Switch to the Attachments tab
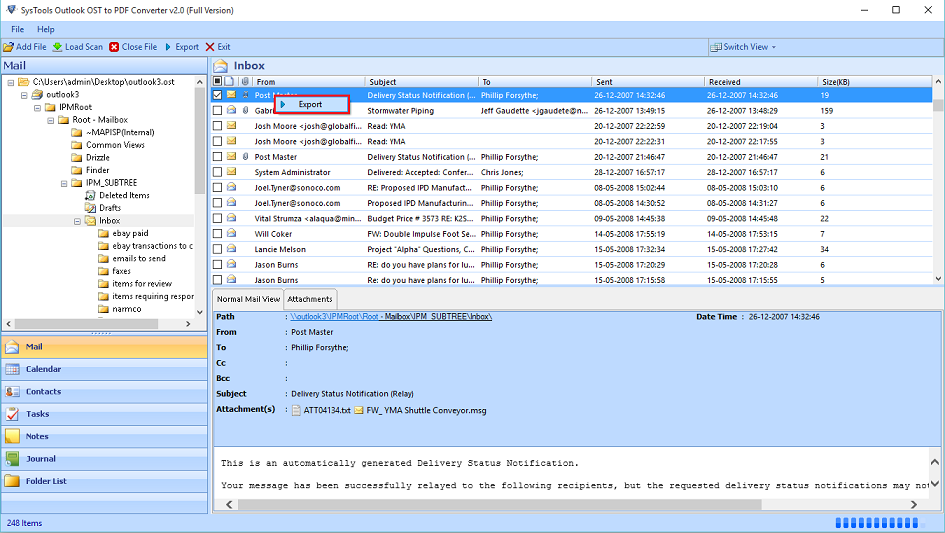 click(x=310, y=299)
